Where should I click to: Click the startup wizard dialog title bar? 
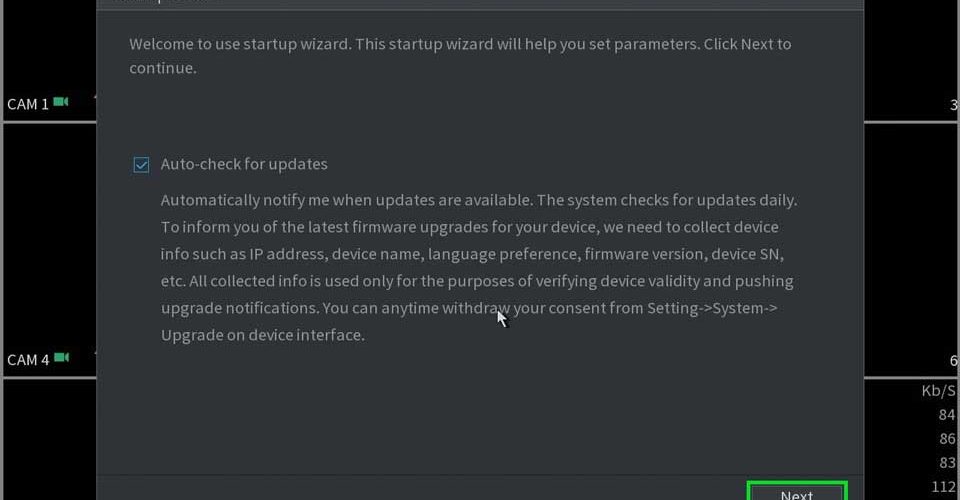point(480,4)
